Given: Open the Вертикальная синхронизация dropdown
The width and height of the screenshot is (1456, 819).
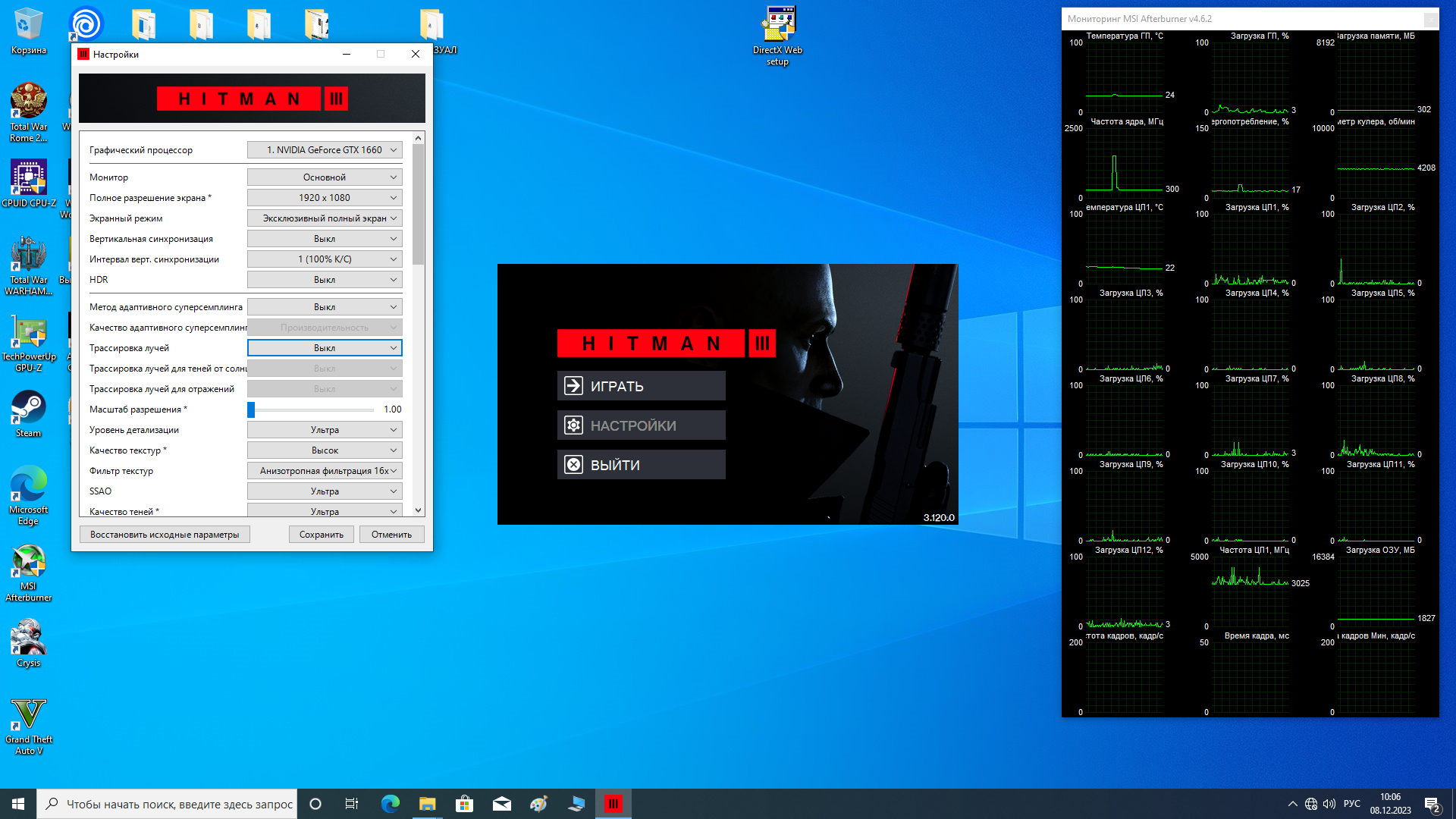Looking at the screenshot, I should (x=325, y=239).
